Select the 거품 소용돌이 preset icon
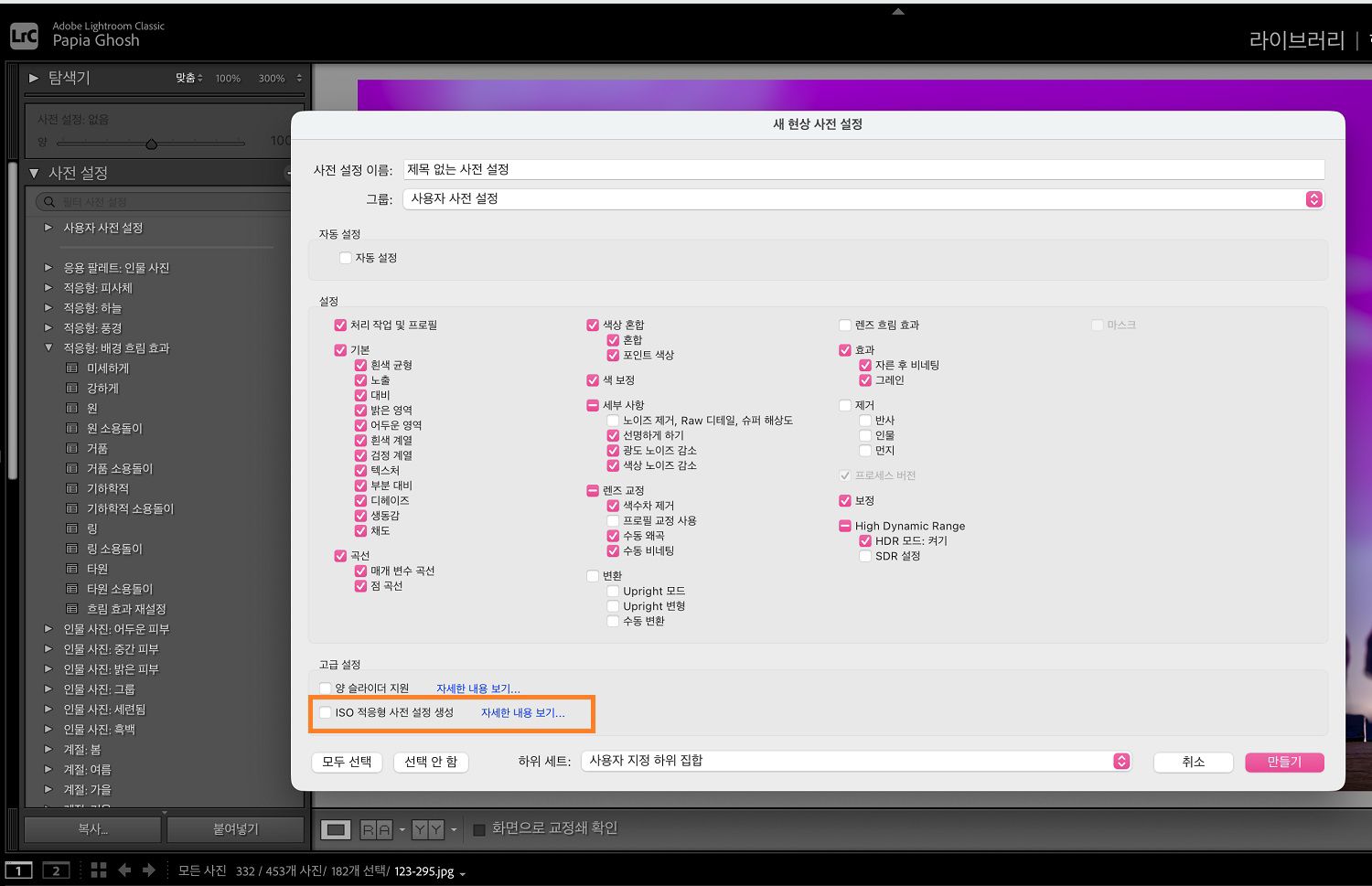This screenshot has width=1372, height=886. pyautogui.click(x=71, y=469)
